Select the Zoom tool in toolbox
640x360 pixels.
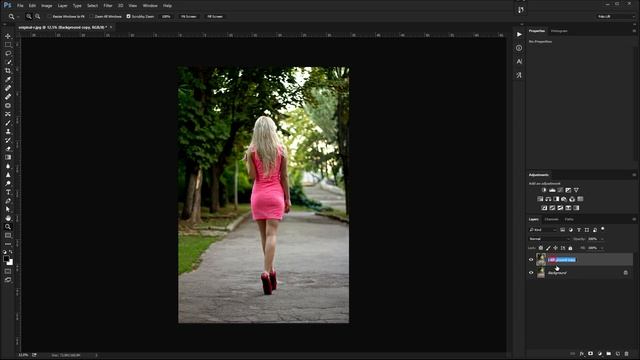coord(8,227)
